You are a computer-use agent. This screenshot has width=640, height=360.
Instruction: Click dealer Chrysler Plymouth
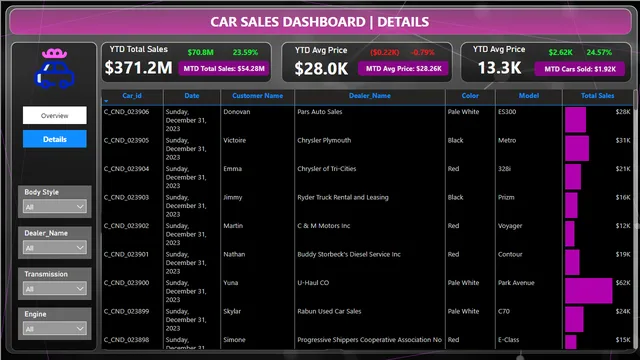tap(324, 140)
